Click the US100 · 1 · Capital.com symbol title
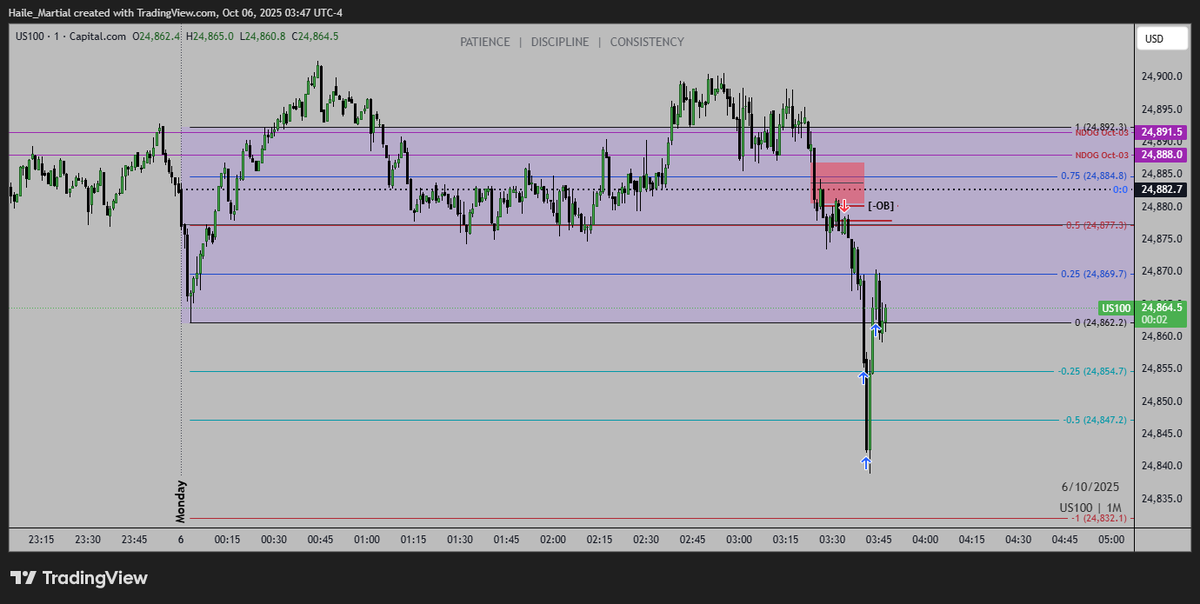 click(x=71, y=36)
